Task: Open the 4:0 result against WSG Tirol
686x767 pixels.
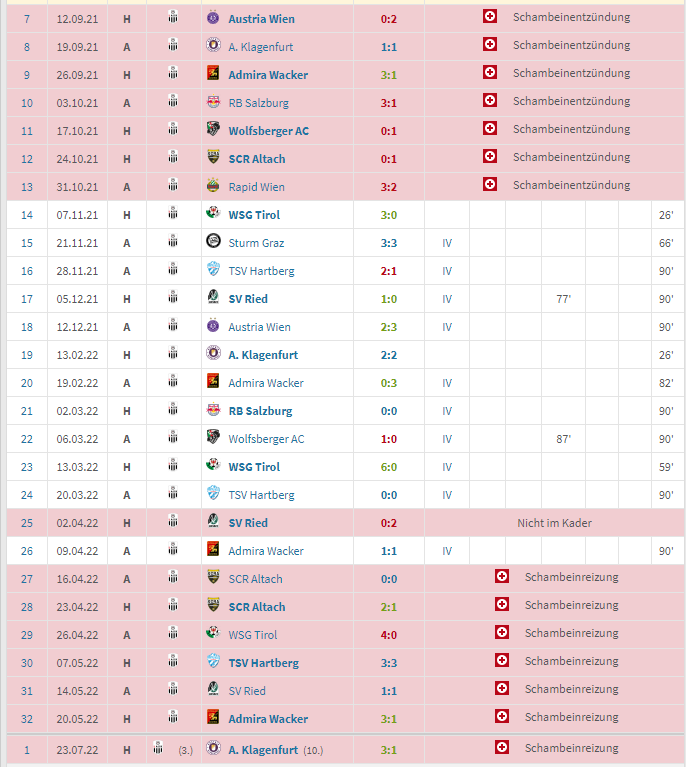Action: click(387, 635)
